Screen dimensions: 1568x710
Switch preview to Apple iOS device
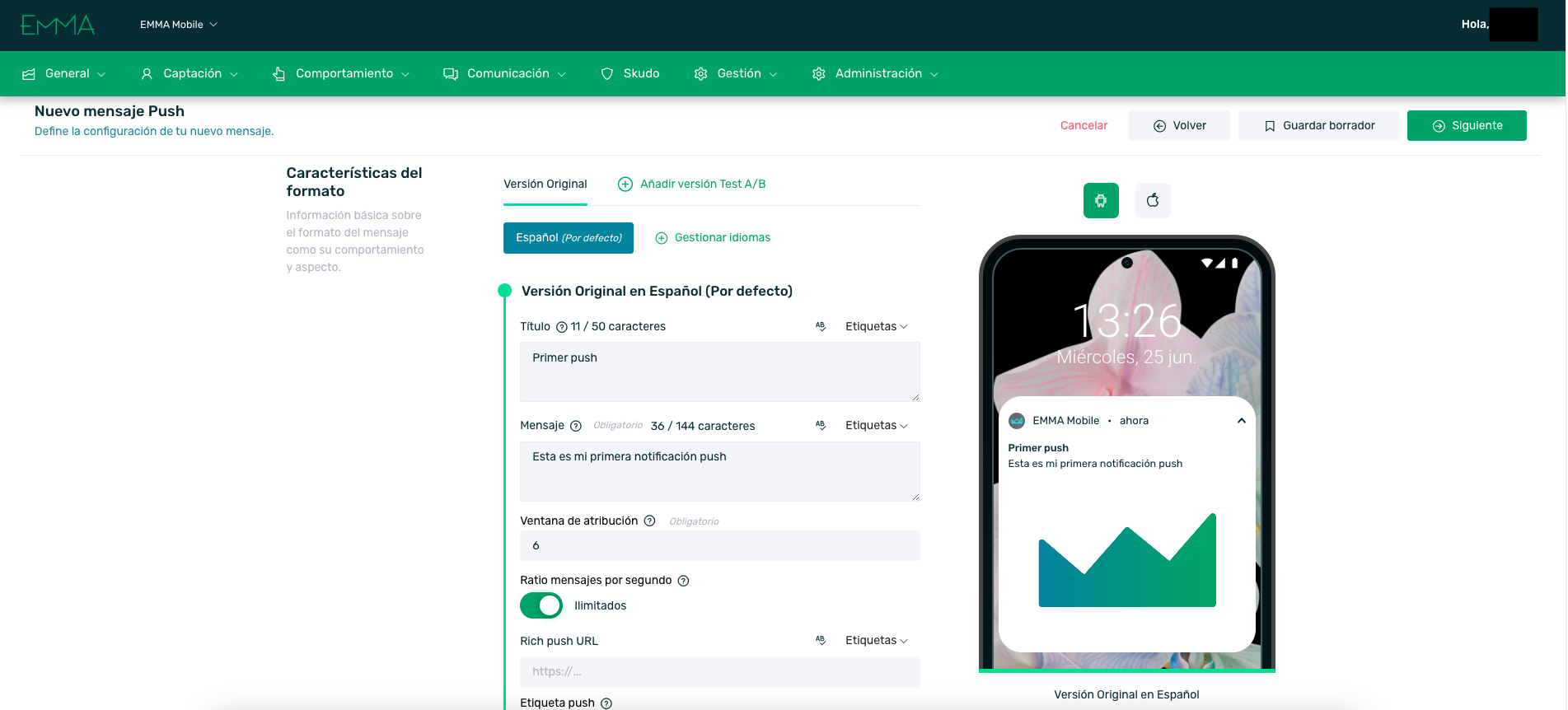[x=1153, y=200]
